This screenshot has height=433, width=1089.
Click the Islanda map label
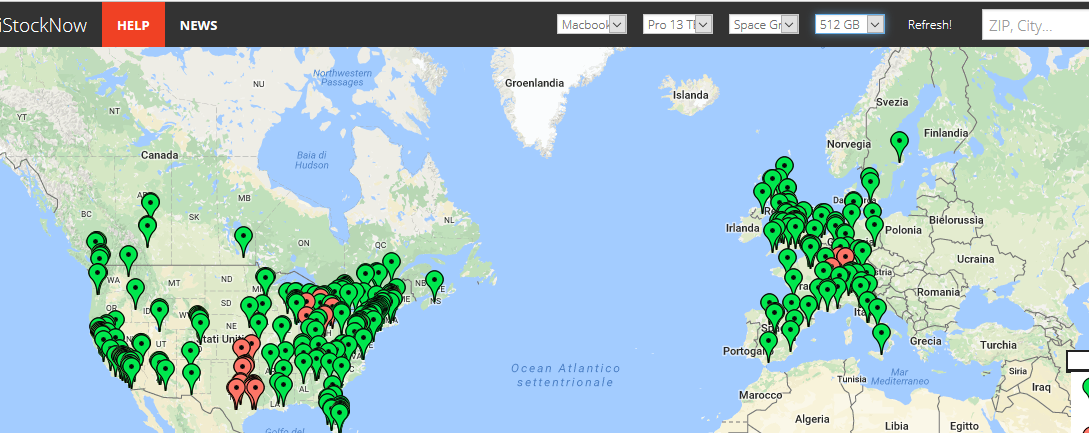point(690,95)
